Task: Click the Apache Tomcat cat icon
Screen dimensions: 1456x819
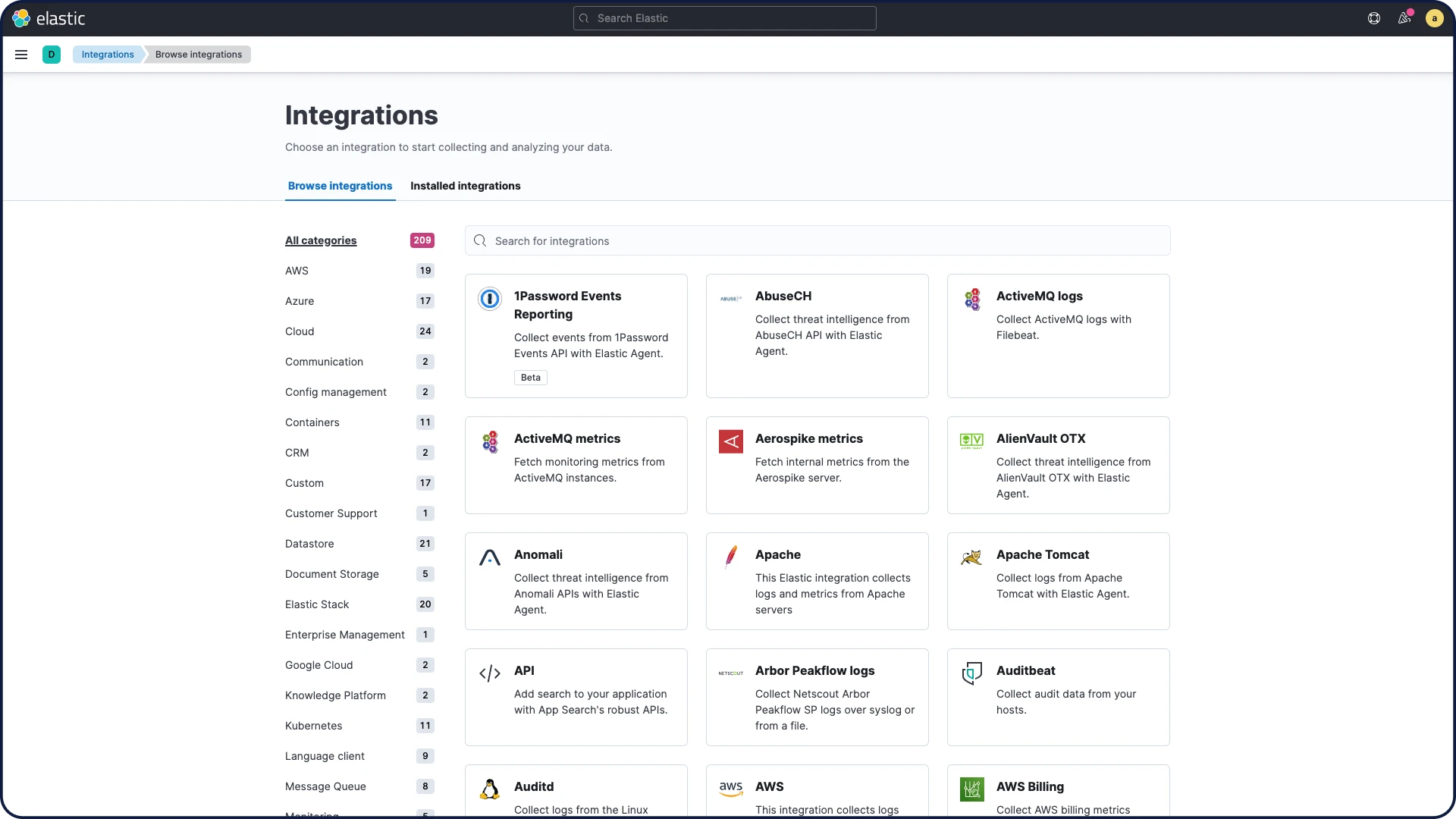Action: tap(972, 557)
